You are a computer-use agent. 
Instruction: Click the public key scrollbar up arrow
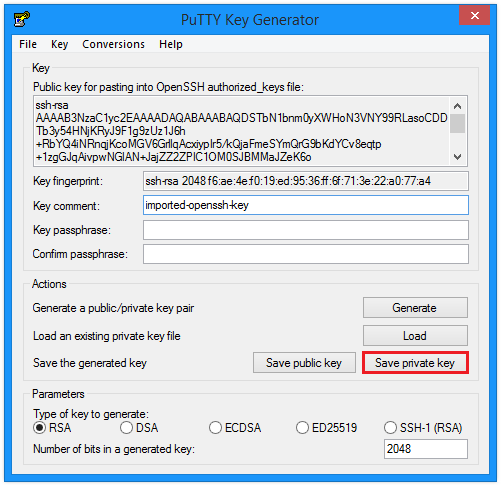click(x=458, y=106)
